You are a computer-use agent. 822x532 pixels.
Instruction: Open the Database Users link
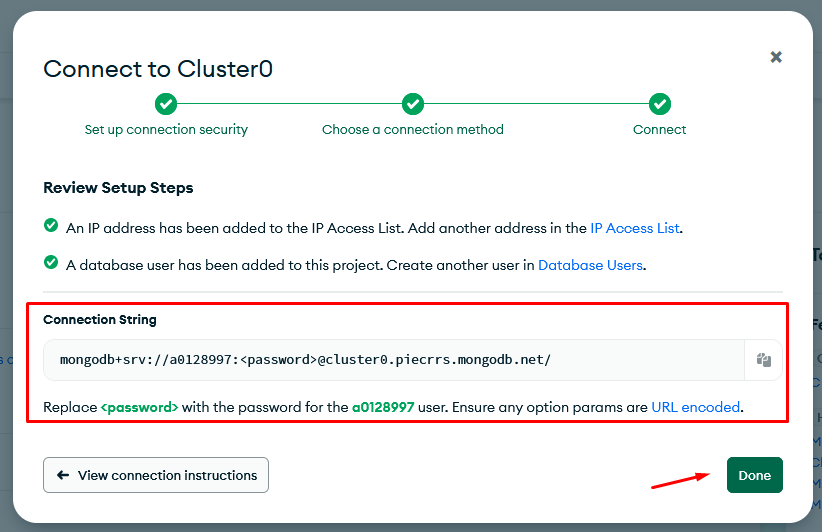[x=591, y=265]
